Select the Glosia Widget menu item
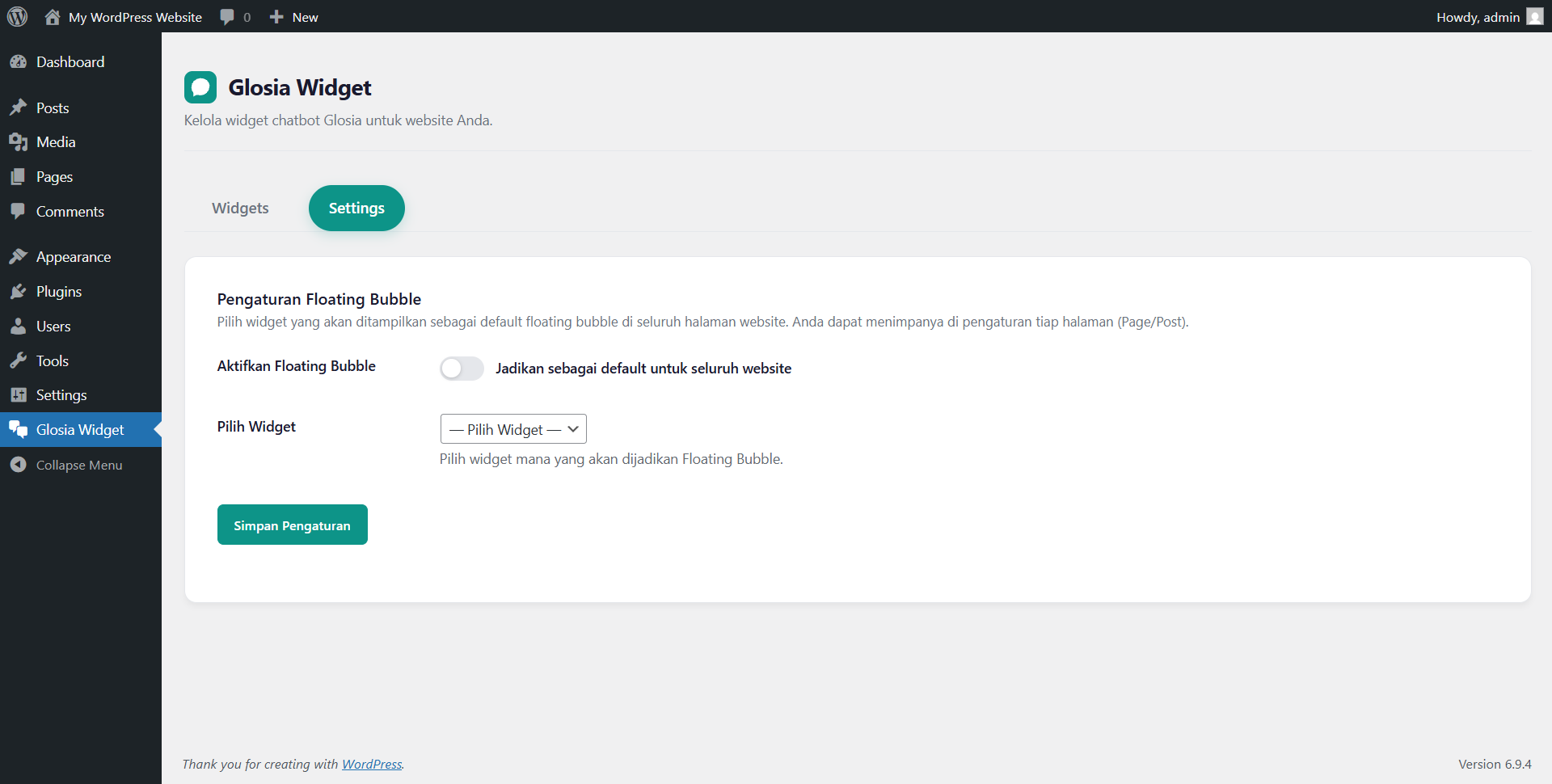 click(x=81, y=430)
